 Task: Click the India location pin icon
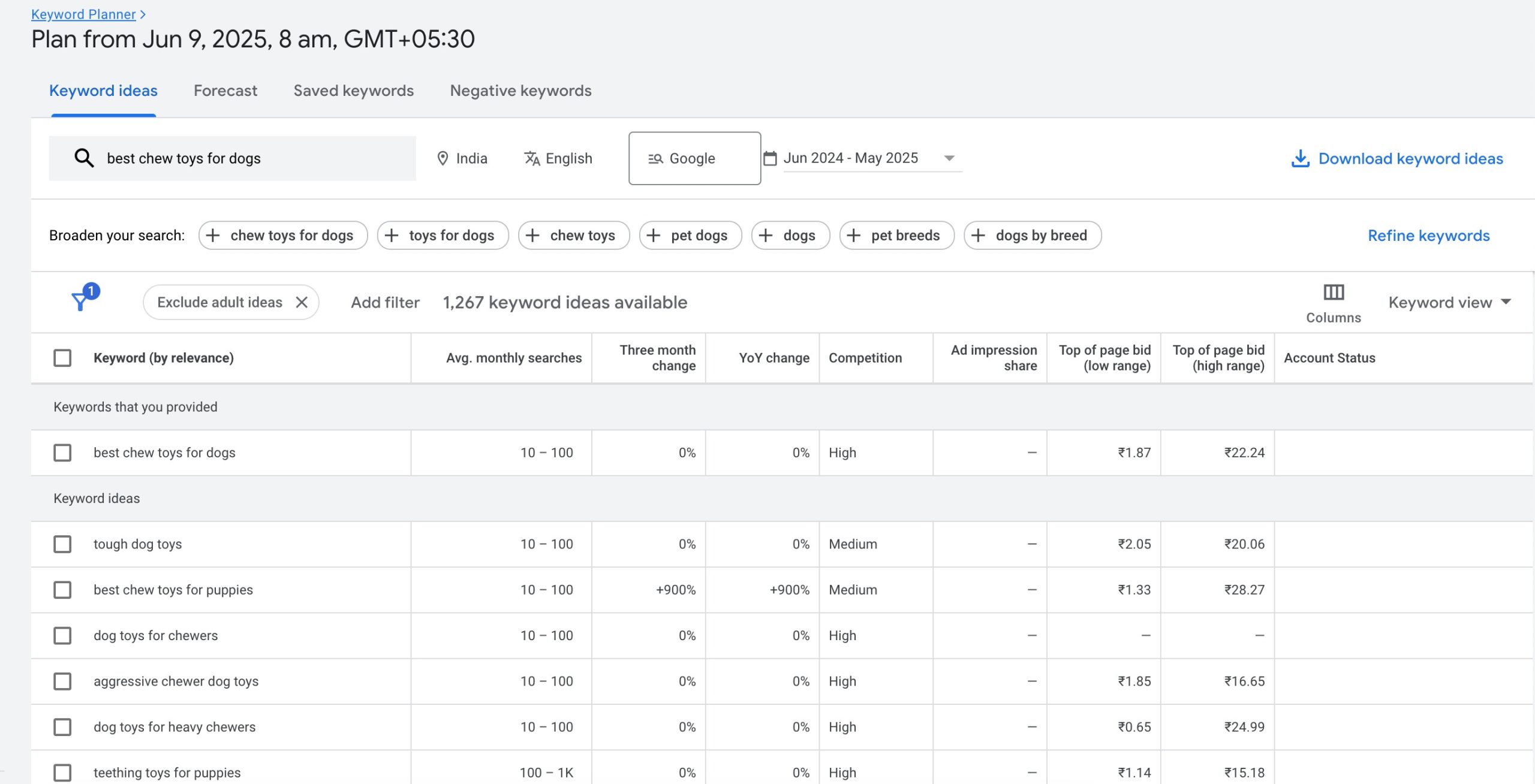(x=443, y=158)
